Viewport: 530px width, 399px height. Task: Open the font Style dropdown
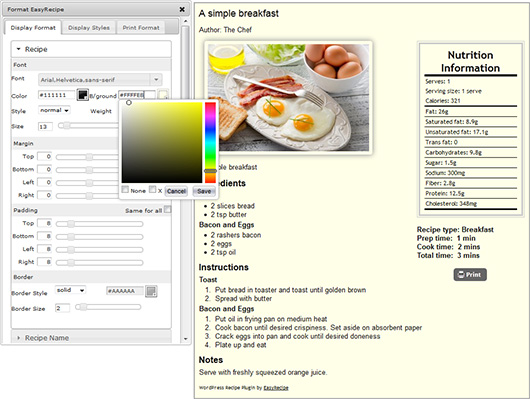click(x=54, y=110)
